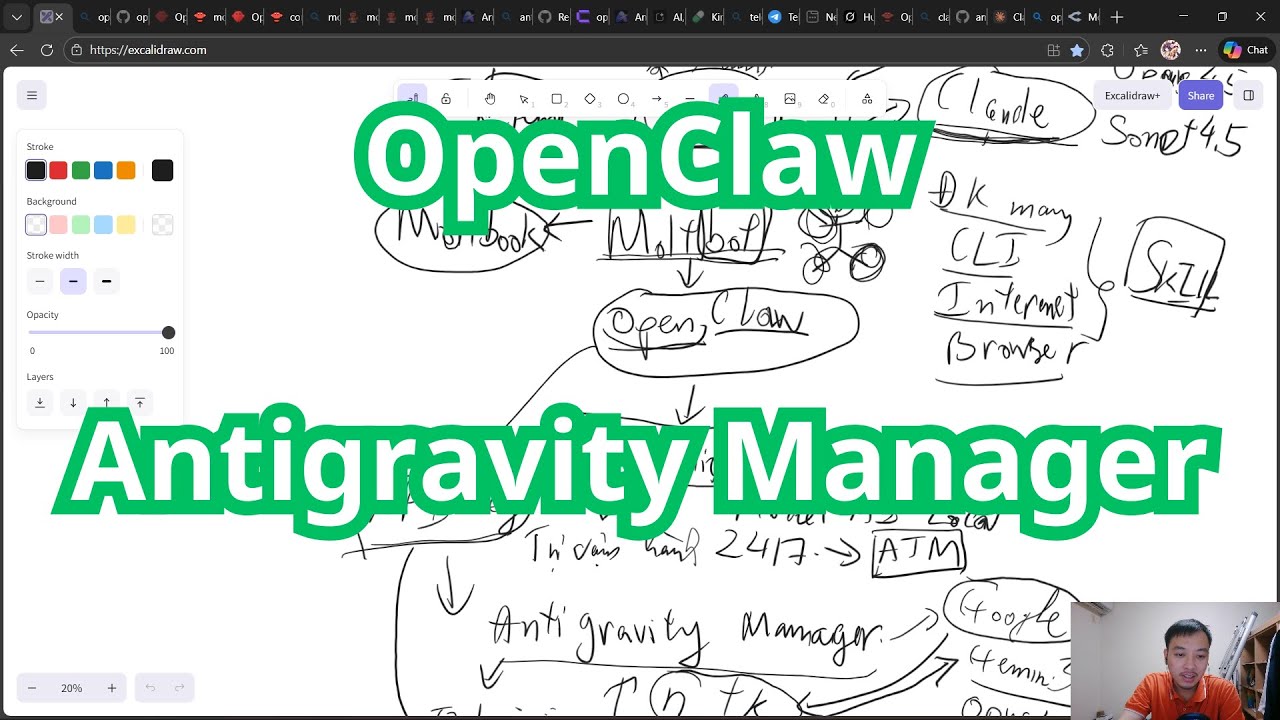Switch to the Telegram "Te" tab
Image resolution: width=1280 pixels, height=720 pixels.
[x=783, y=17]
